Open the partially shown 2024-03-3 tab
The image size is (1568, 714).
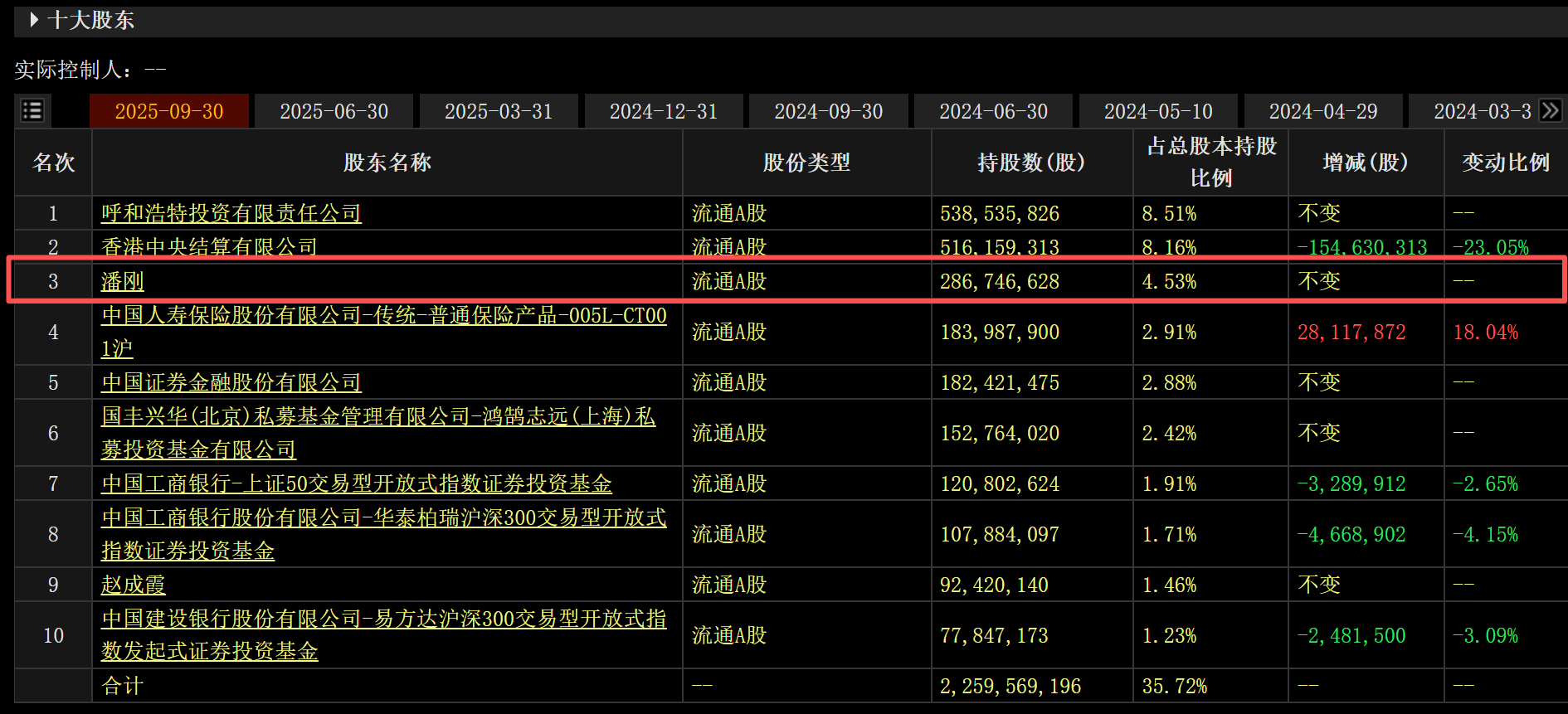pos(1473,111)
